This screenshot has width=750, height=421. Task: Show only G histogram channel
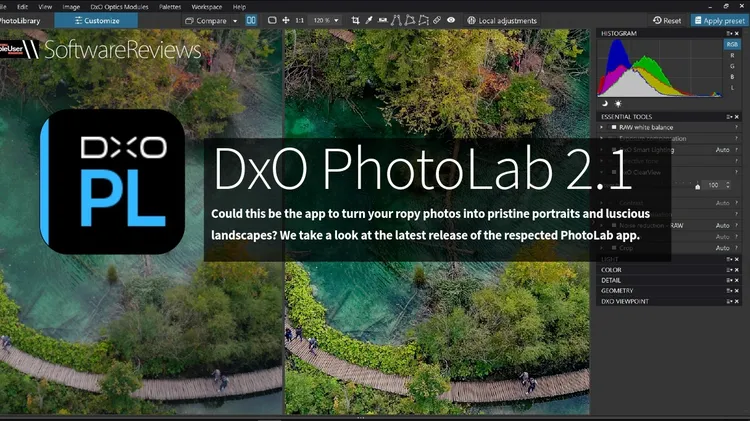(x=732, y=66)
